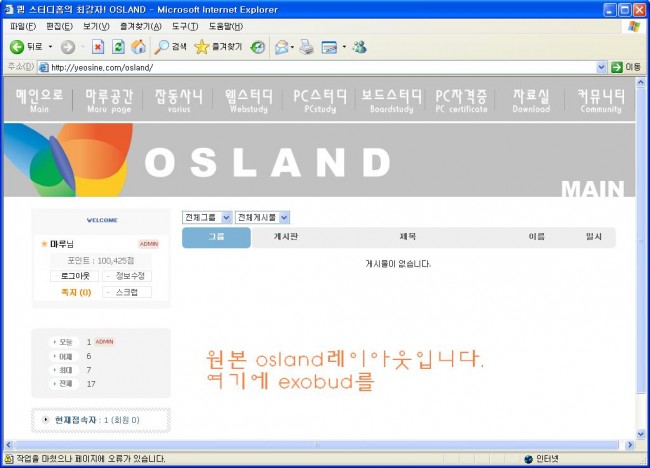The image size is (650, 468).
Task: Click the green Go (이동) arrow button
Action: [x=617, y=67]
